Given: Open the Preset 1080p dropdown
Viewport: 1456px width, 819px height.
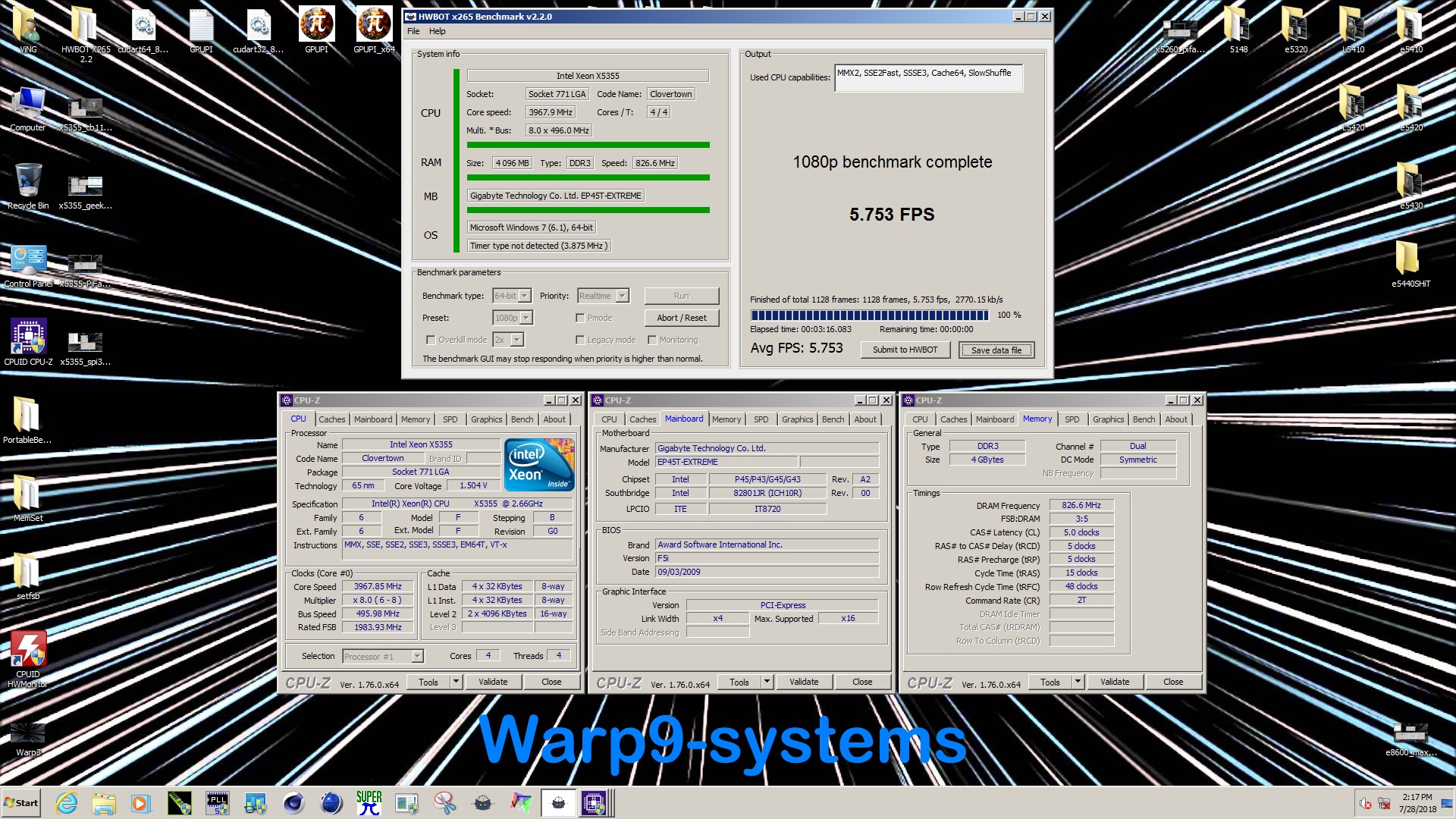Looking at the screenshot, I should point(513,318).
